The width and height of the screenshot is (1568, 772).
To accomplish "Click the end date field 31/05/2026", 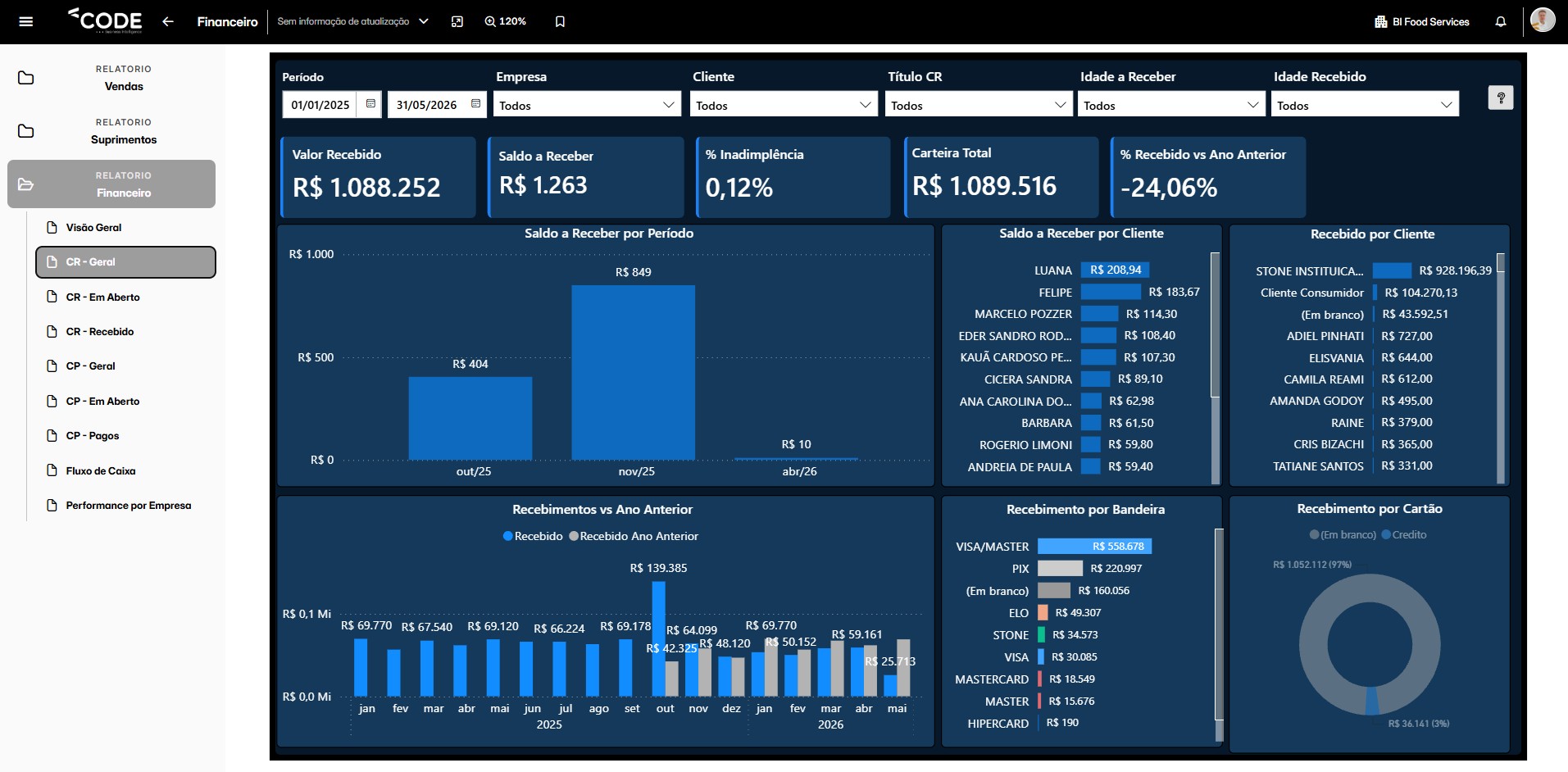I will tap(426, 104).
